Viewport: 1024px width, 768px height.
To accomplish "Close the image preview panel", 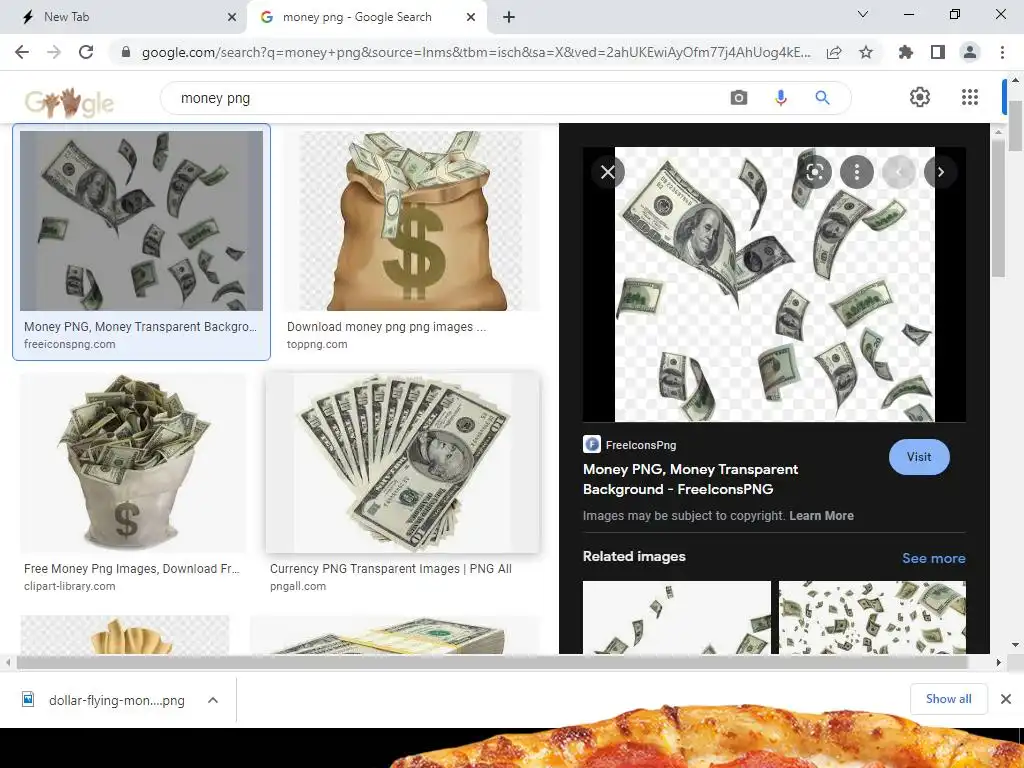I will point(608,172).
